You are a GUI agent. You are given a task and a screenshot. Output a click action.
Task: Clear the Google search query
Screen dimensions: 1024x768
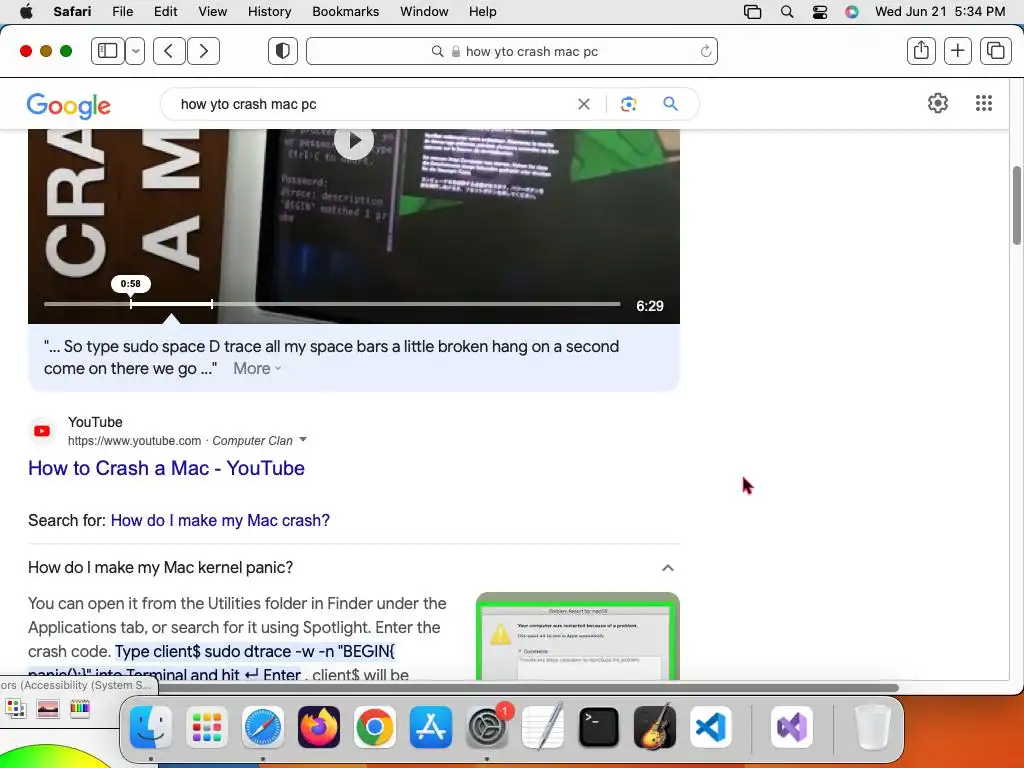584,104
